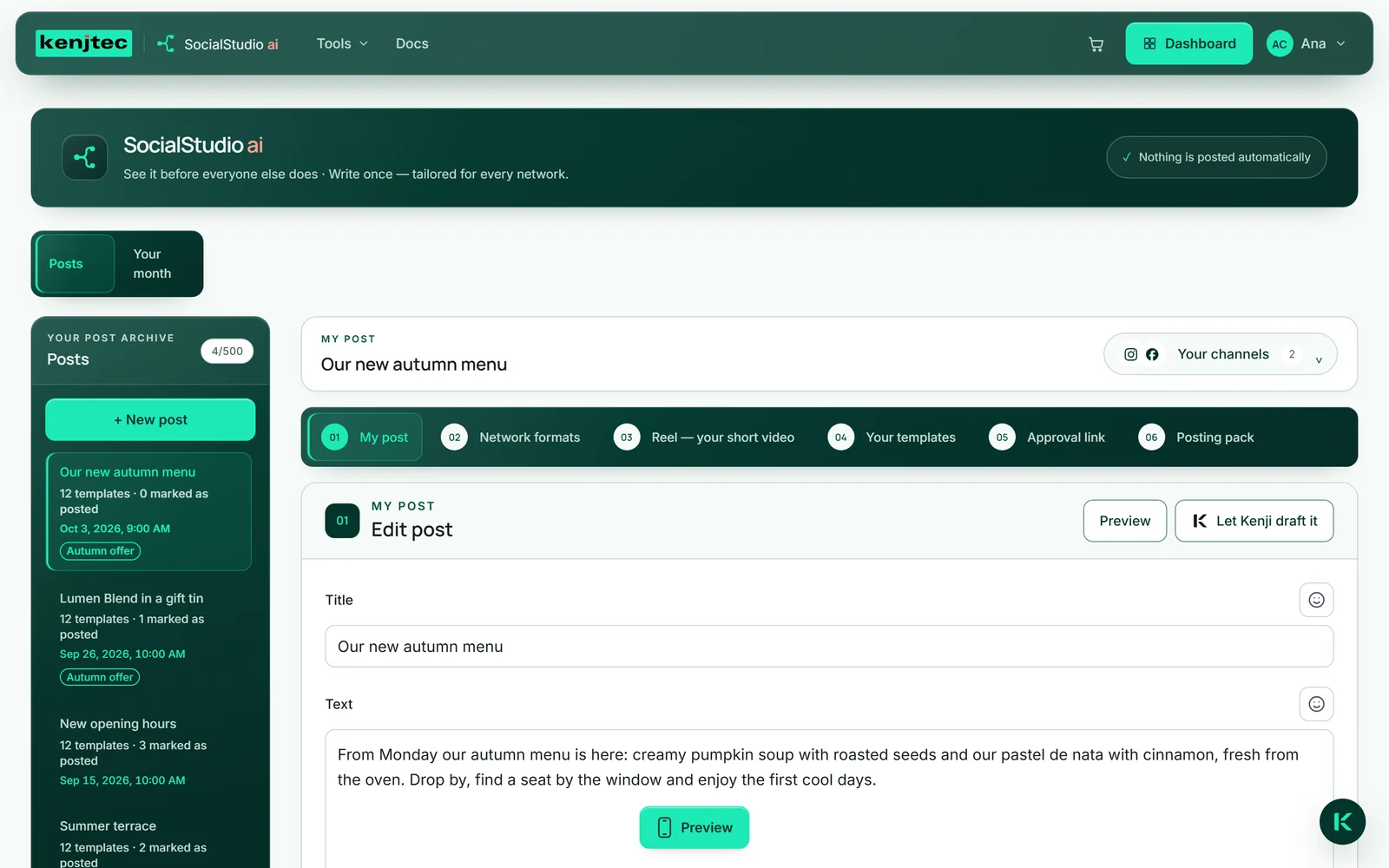Open the floating Kenji assistant button

coord(1342,822)
